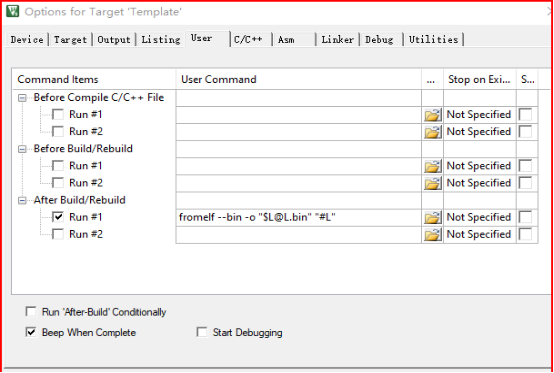The image size is (554, 373).
Task: Open Stop on Exit value for Before Build Run #2
Action: pyautogui.click(x=479, y=183)
